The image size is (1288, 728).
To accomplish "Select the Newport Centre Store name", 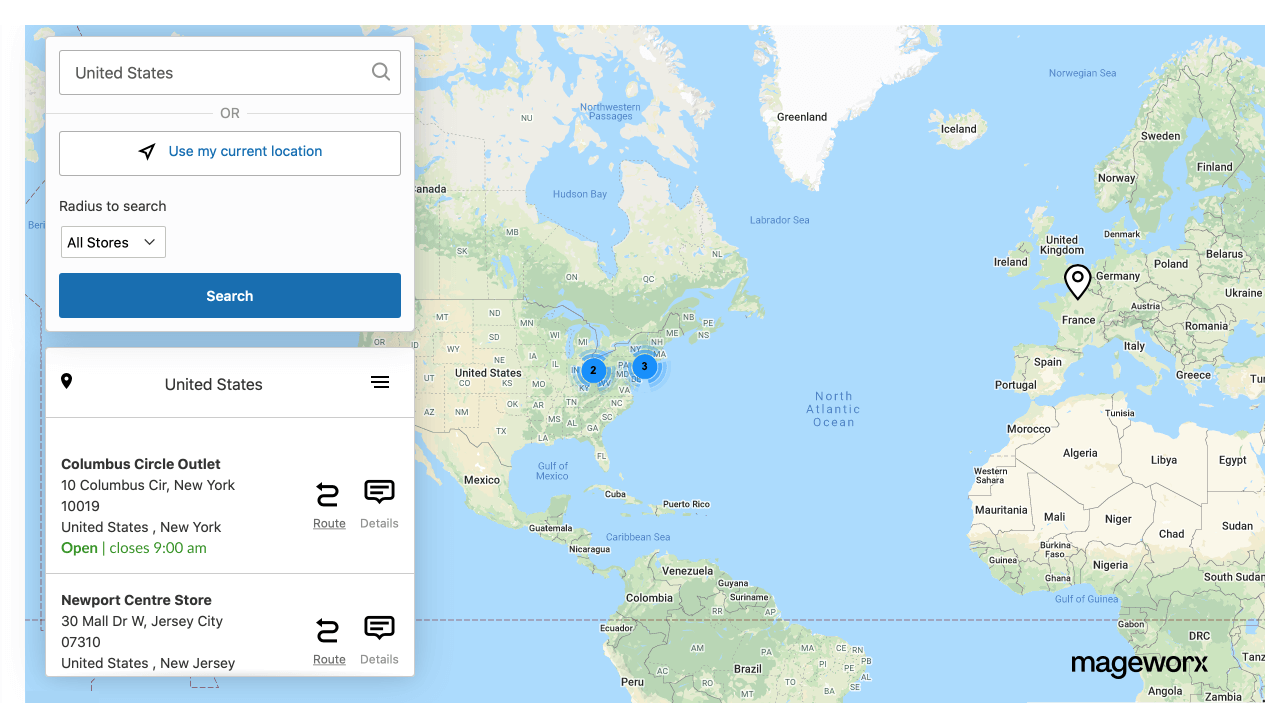I will click(136, 600).
